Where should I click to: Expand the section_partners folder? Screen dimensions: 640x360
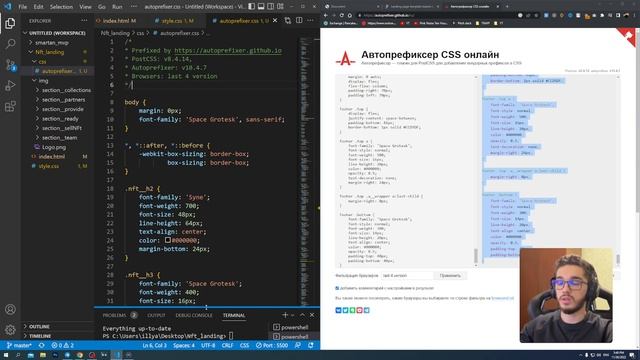point(61,100)
